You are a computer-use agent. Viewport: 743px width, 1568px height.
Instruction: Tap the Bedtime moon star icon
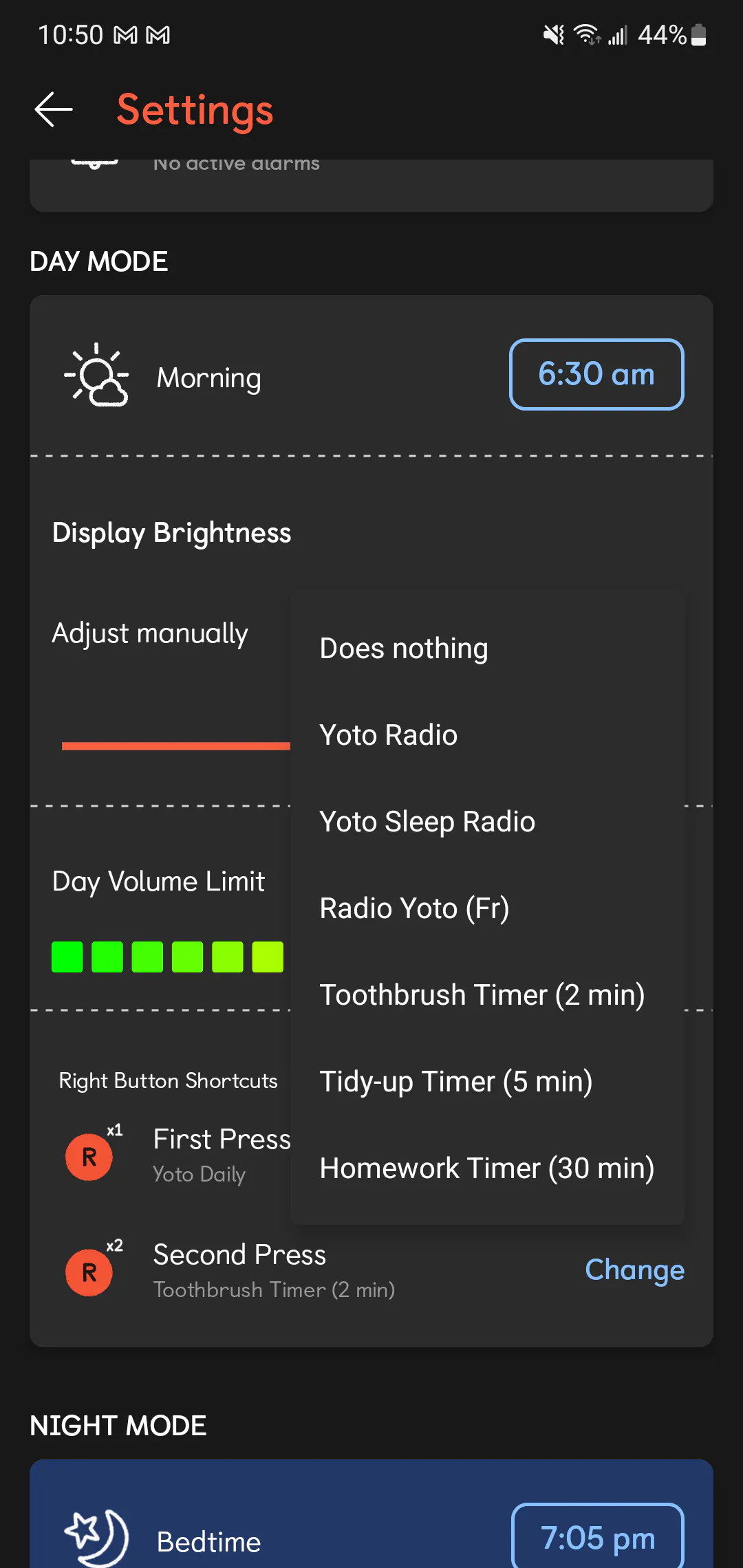pos(96,1538)
